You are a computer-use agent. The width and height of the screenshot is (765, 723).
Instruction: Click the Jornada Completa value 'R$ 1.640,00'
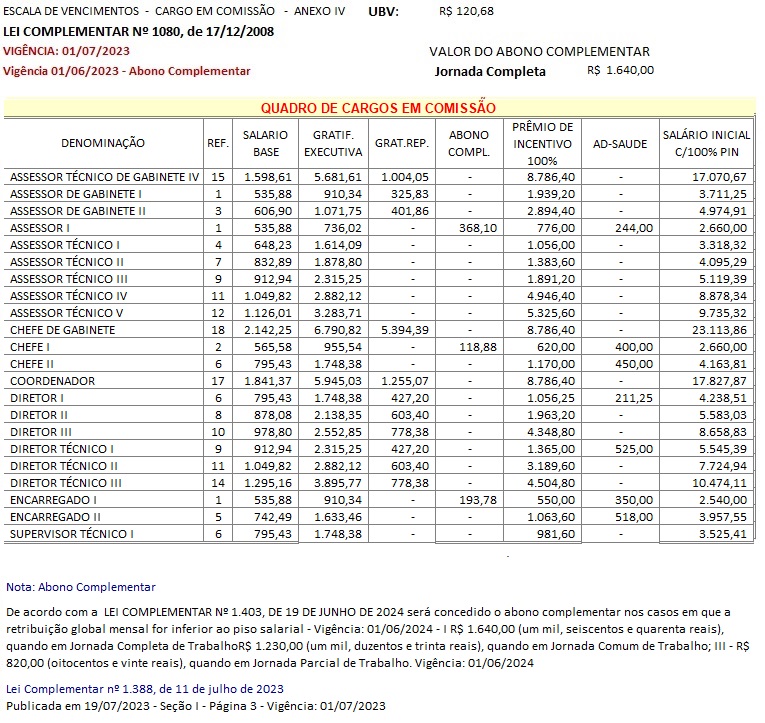621,70
